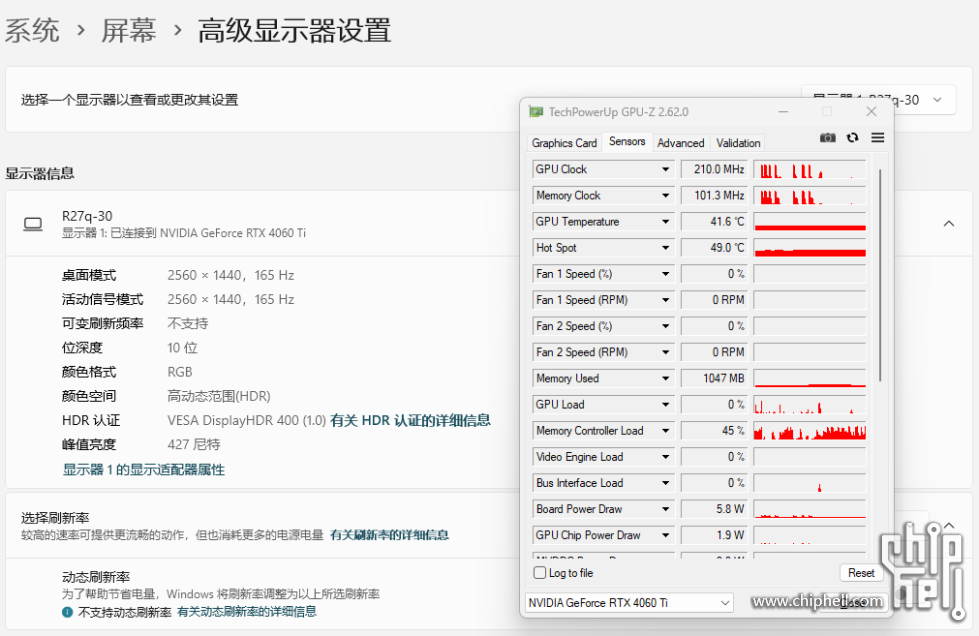The width and height of the screenshot is (979, 636).
Task: Open the GPU Temperature sensor dropdown
Action: pos(666,222)
